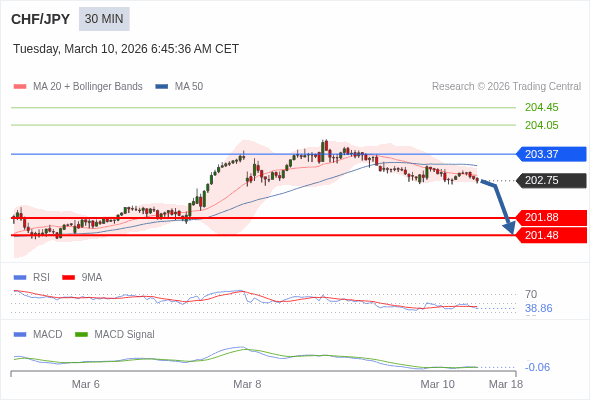
Task: Click the MACD Signal legend swatch
Action: tap(81, 335)
